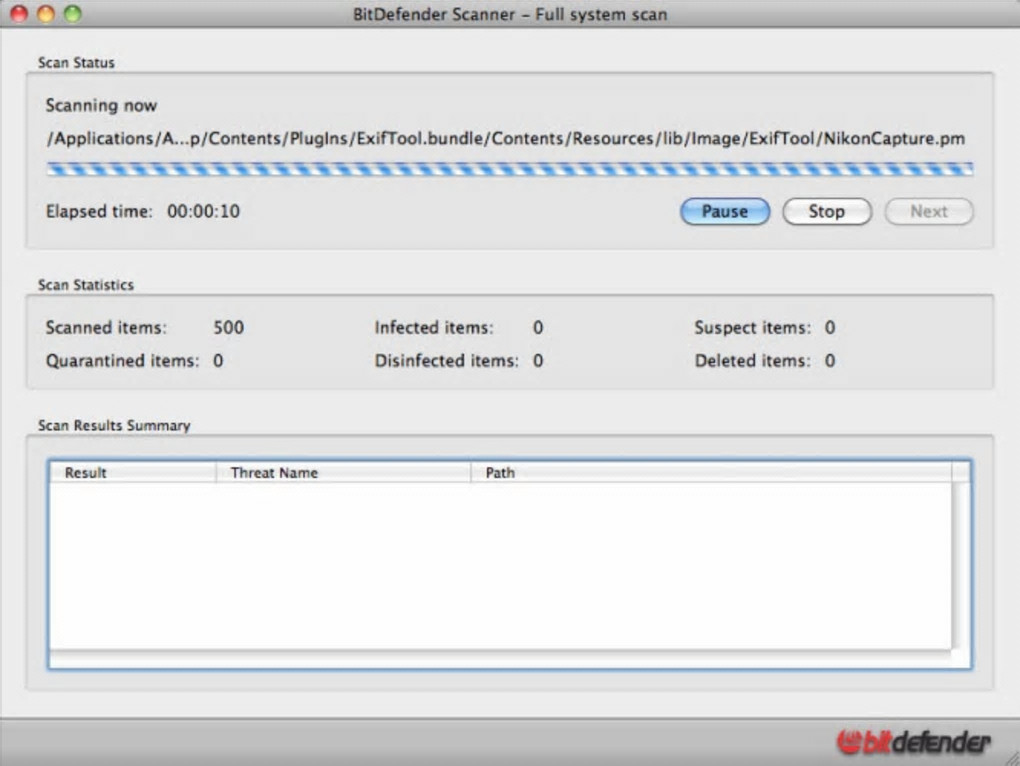This screenshot has height=766, width=1020.
Task: Close the scanner window with red button
Action: click(19, 14)
